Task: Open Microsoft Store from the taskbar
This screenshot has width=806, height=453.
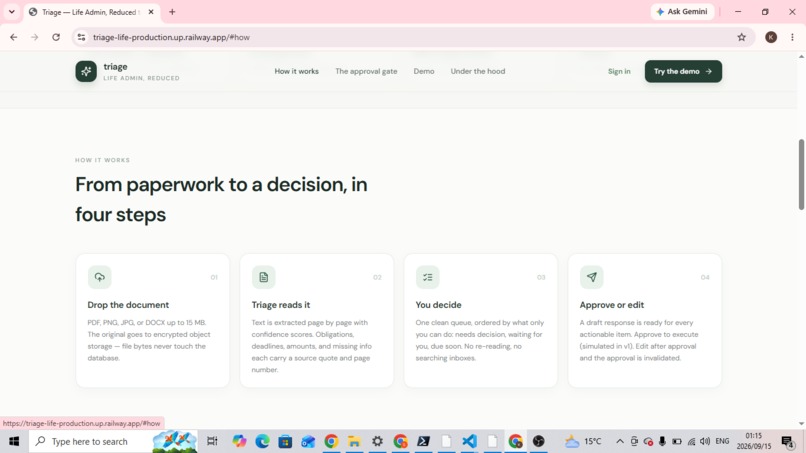Action: (x=285, y=441)
